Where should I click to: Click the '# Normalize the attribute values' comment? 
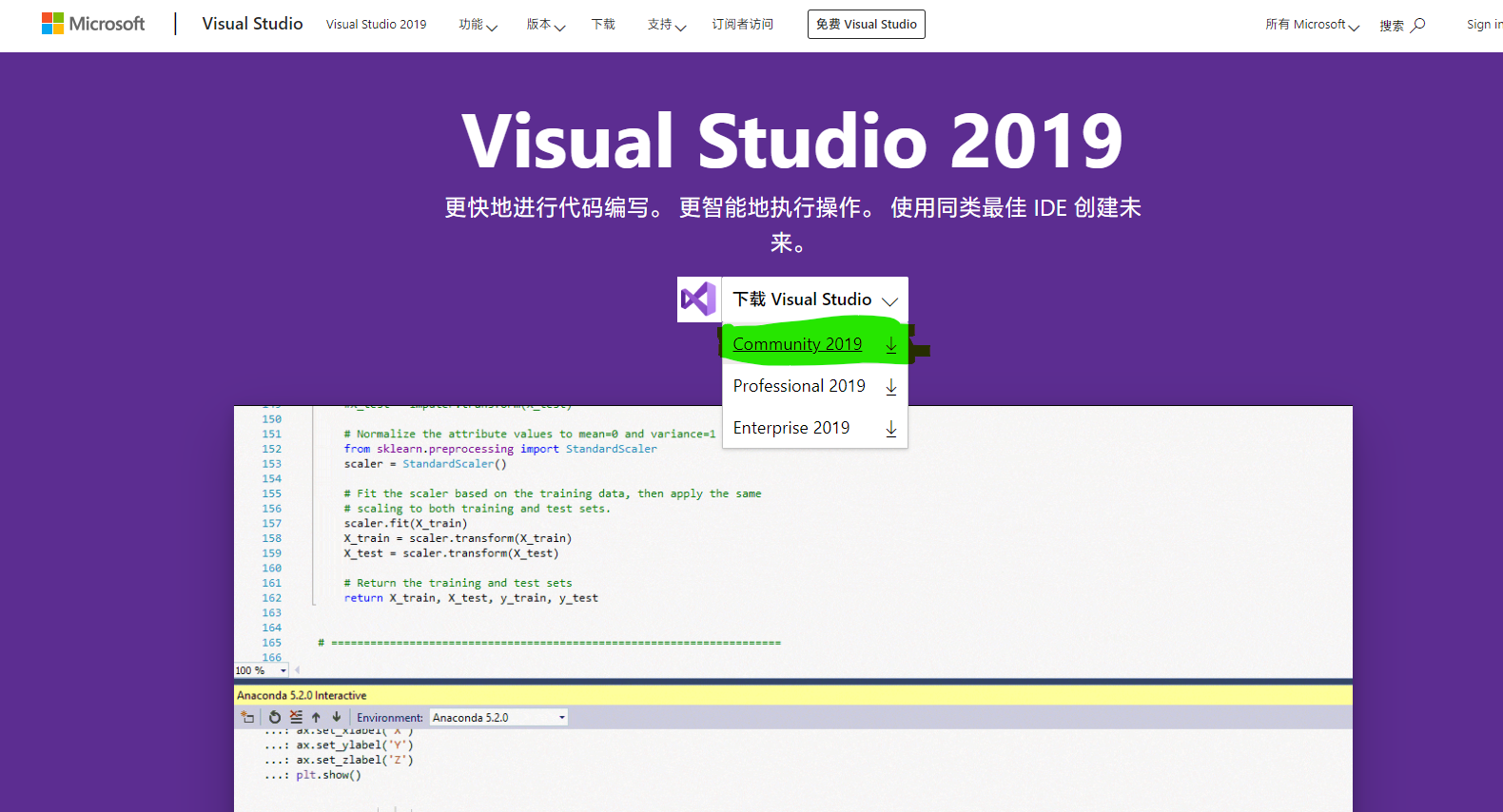(x=530, y=434)
